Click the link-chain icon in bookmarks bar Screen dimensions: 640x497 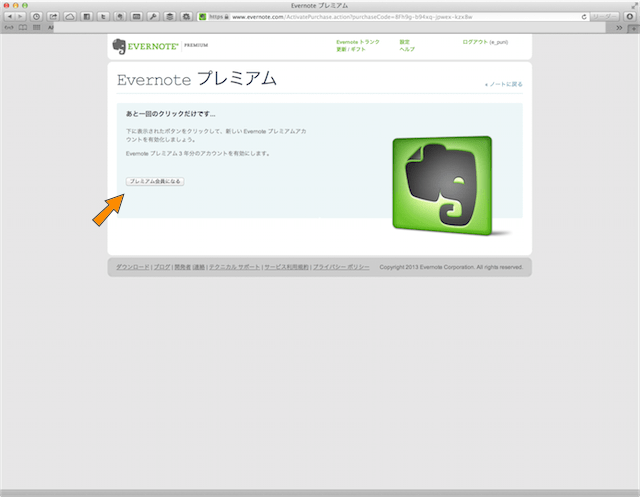[x=9, y=28]
